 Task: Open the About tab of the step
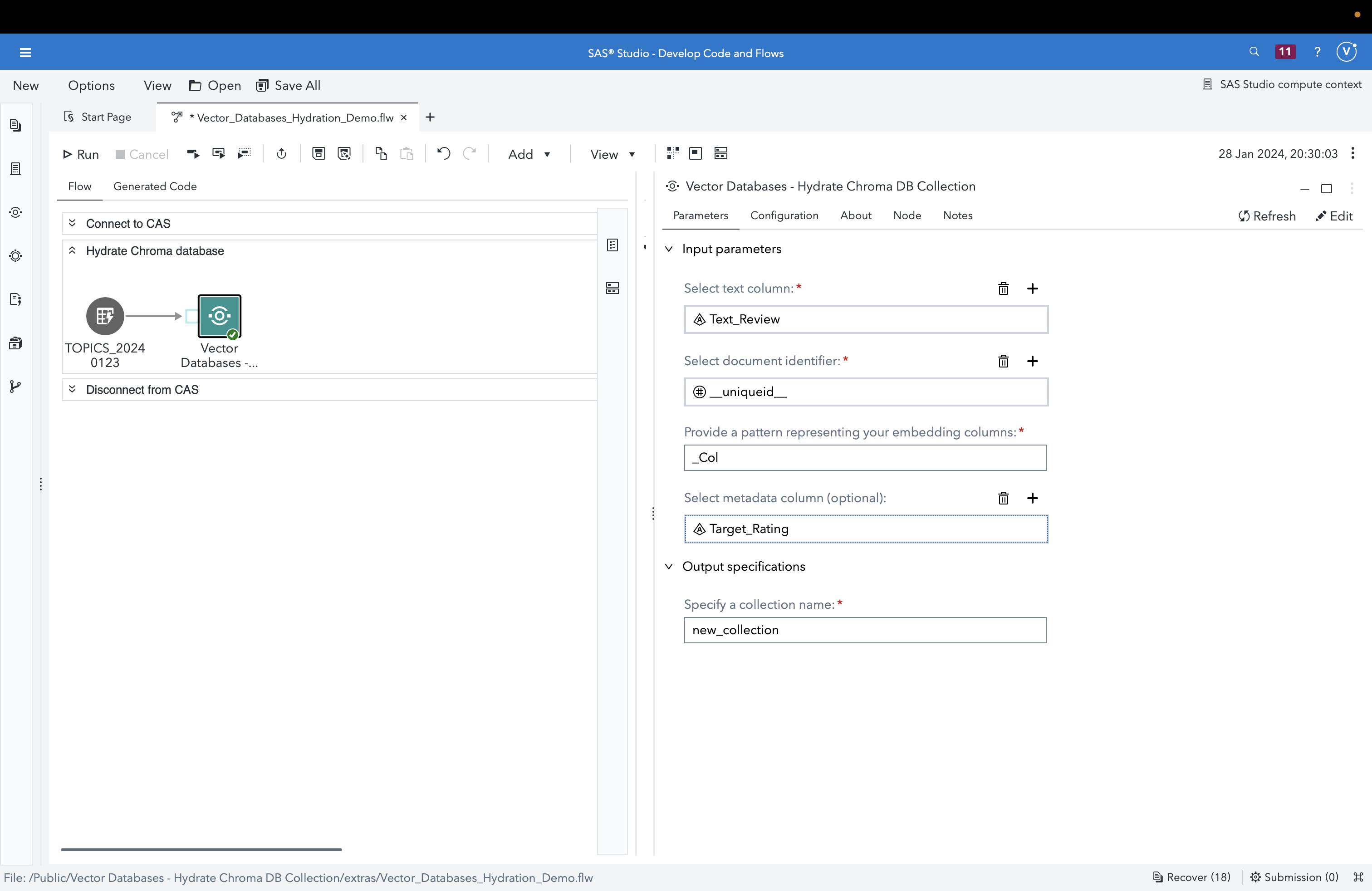point(856,215)
